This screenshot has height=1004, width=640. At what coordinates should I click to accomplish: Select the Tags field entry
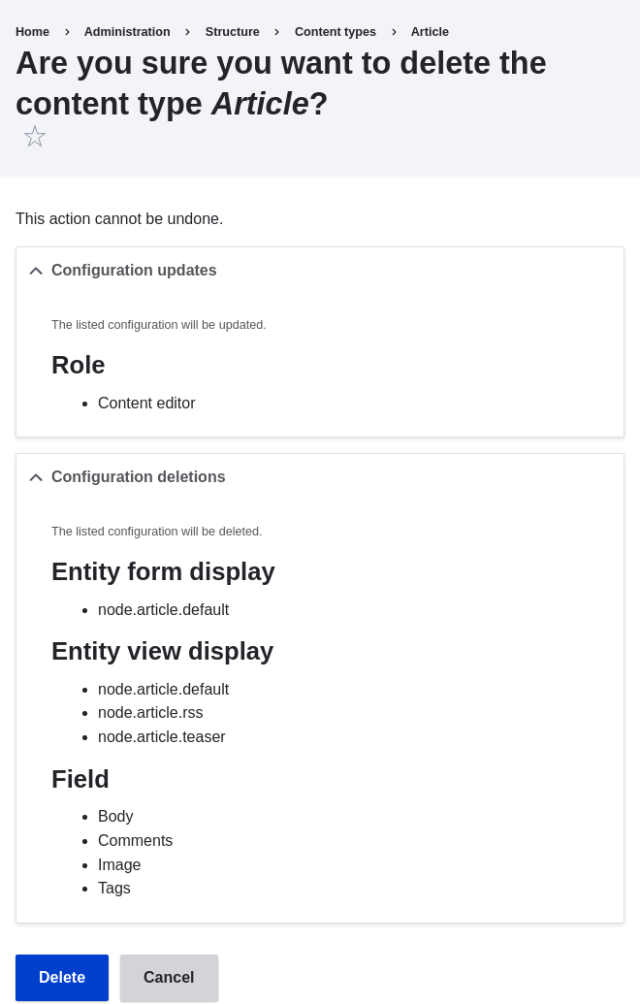(114, 888)
